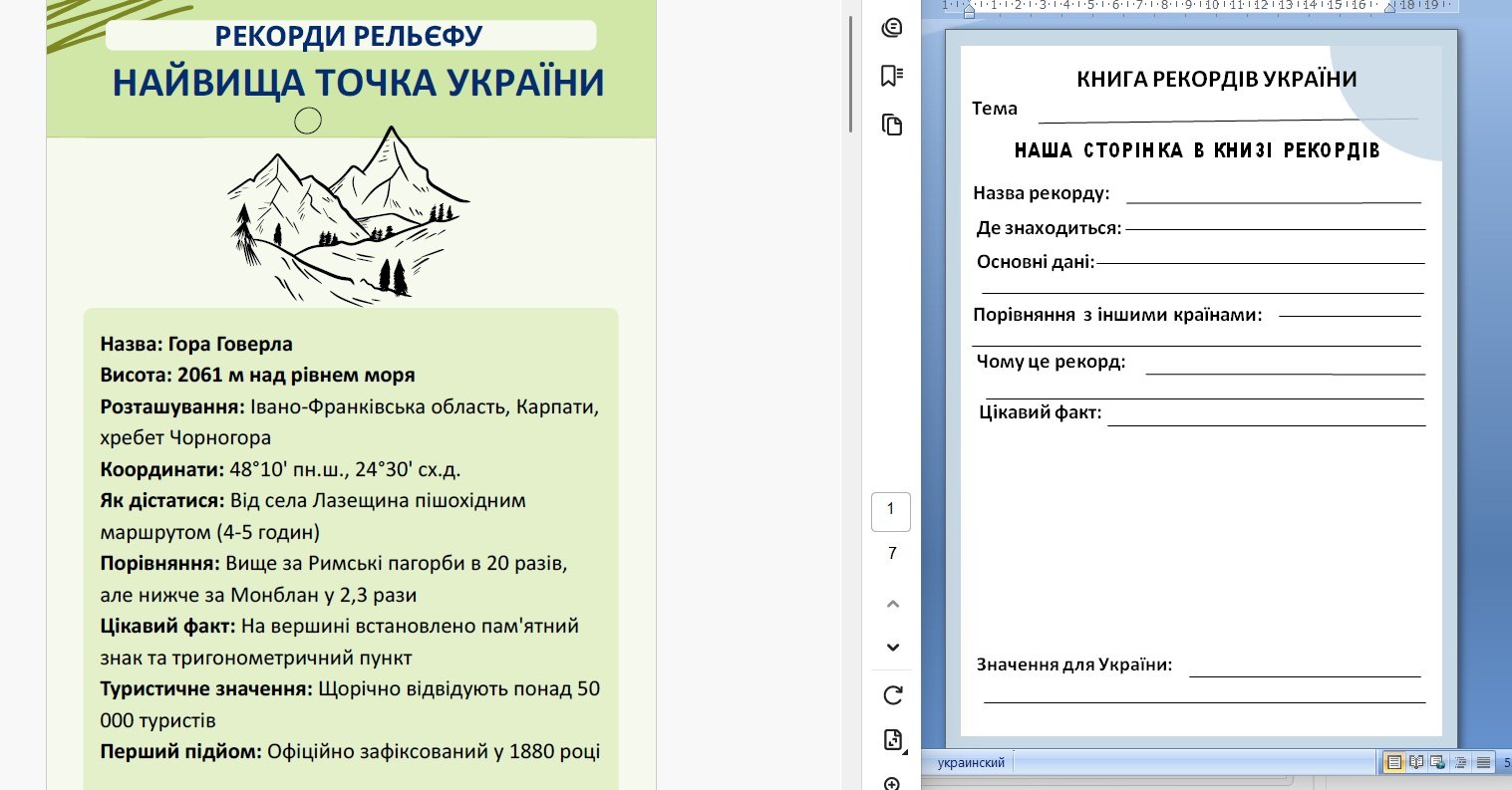The image size is (1512, 790).
Task: Click the rotate page icon
Action: click(892, 694)
